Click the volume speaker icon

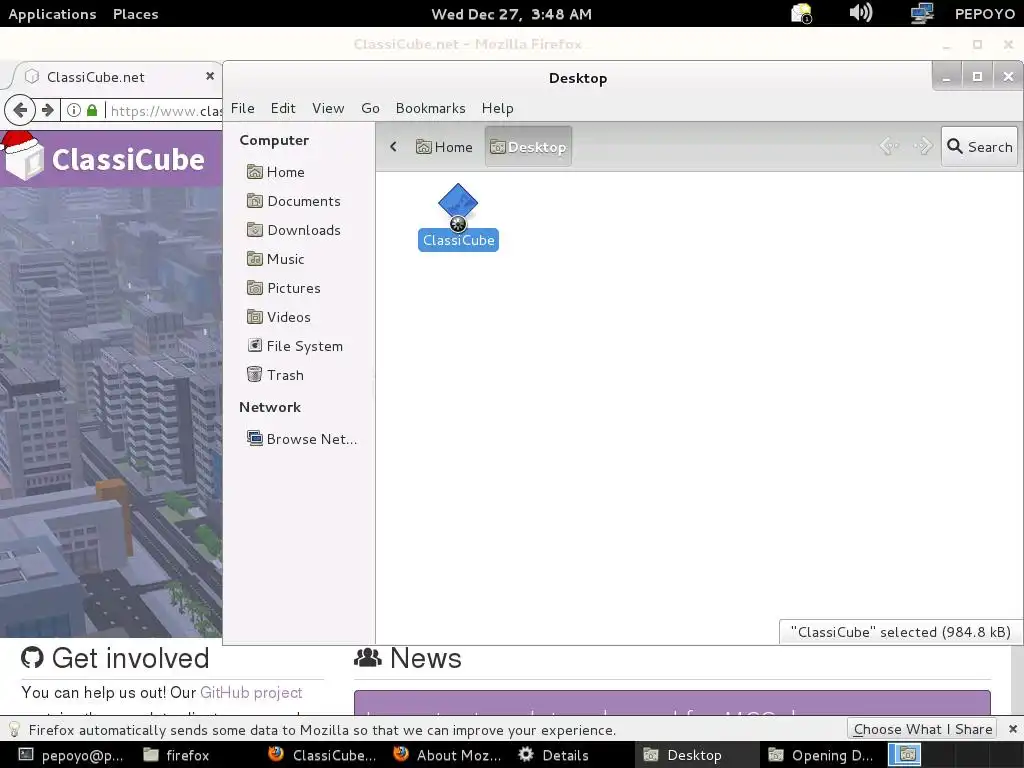(x=861, y=13)
